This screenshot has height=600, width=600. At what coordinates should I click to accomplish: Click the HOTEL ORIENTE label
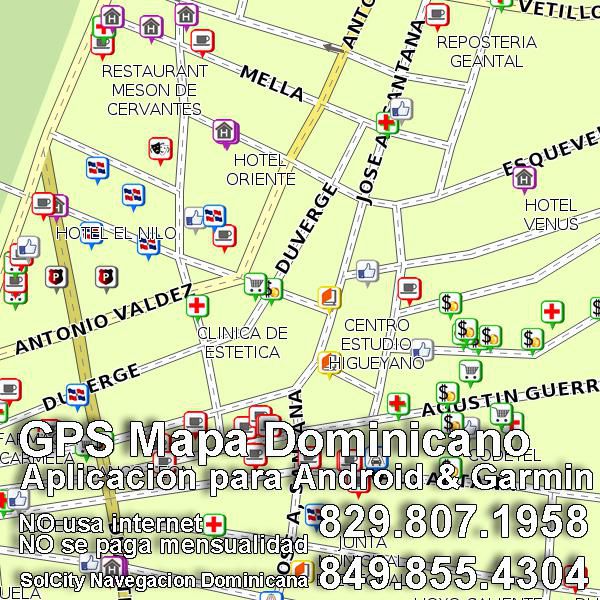point(260,170)
